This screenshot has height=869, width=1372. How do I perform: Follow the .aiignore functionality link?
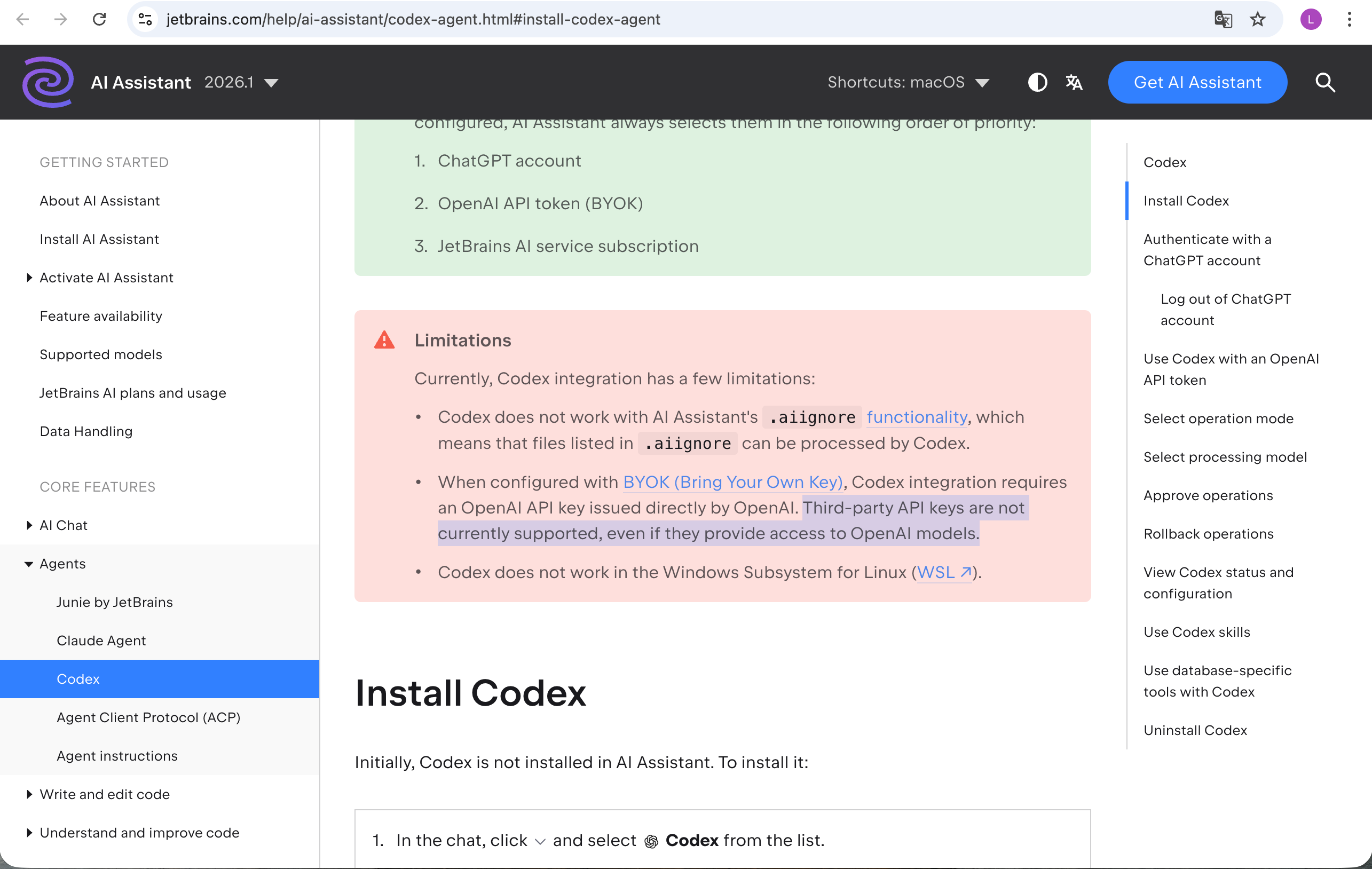click(917, 417)
